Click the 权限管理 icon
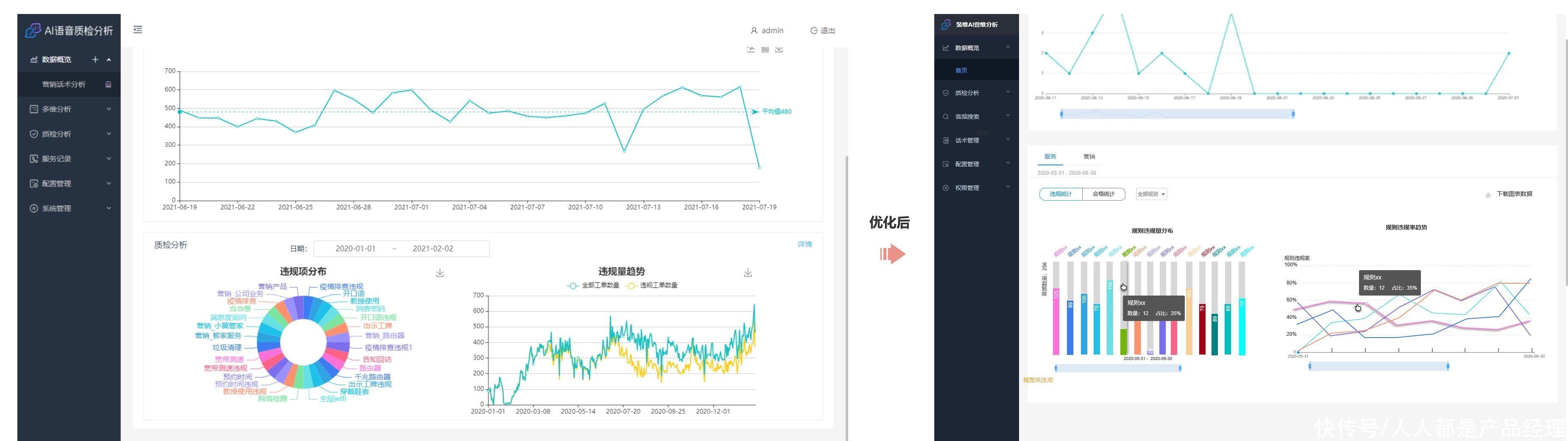The height and width of the screenshot is (441, 1568). [x=945, y=187]
